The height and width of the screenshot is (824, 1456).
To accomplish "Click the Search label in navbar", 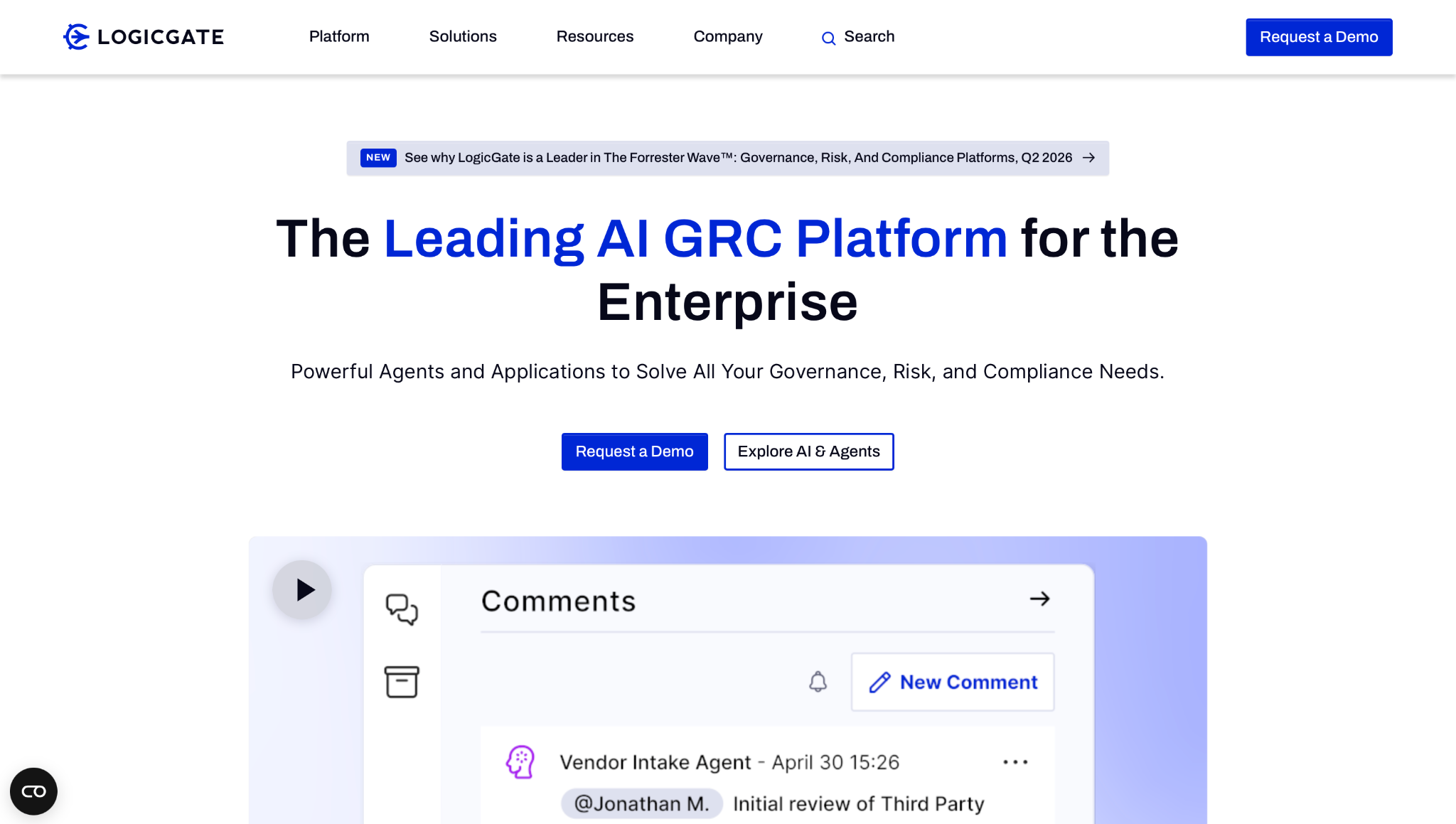I will pyautogui.click(x=869, y=36).
